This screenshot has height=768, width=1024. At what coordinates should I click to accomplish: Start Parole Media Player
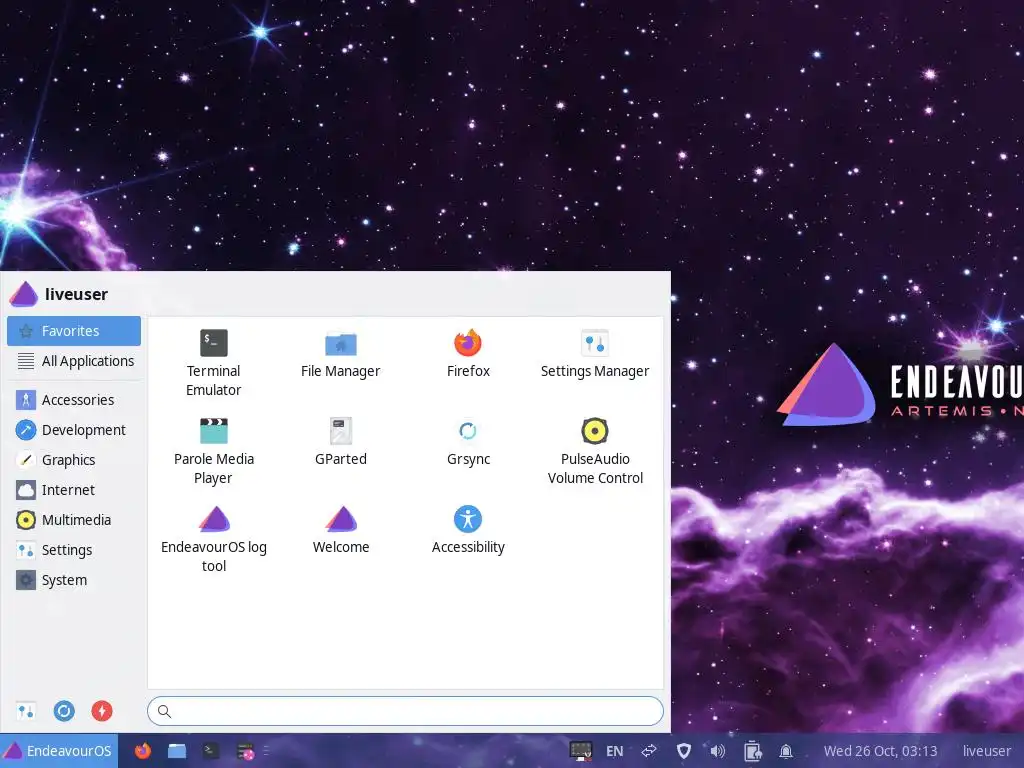point(214,451)
